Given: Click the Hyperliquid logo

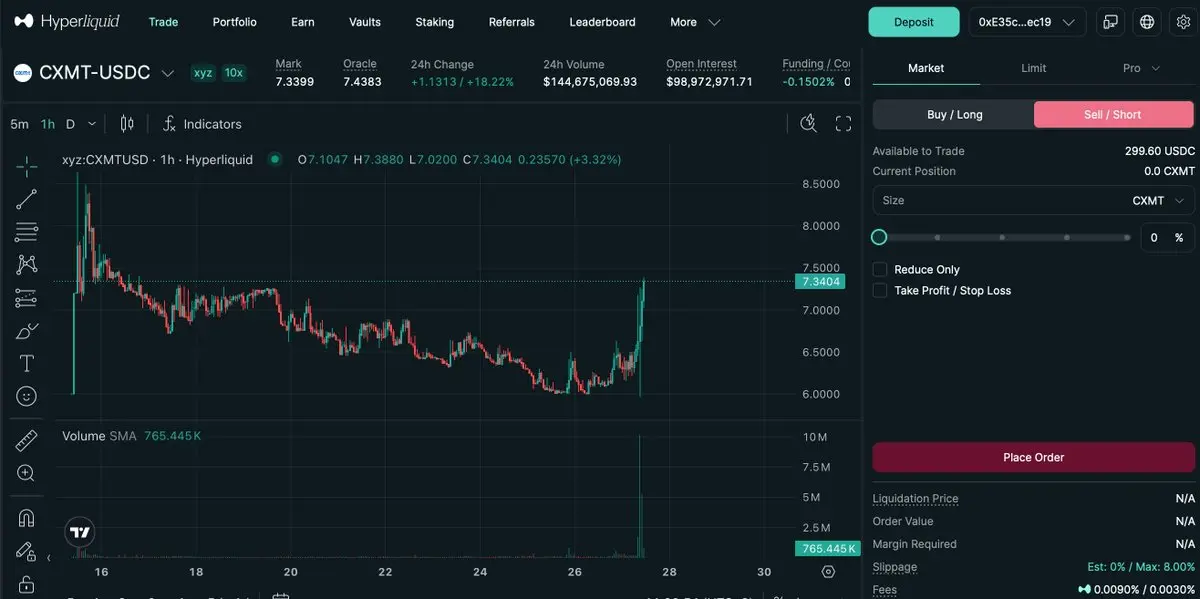Looking at the screenshot, I should (x=67, y=21).
